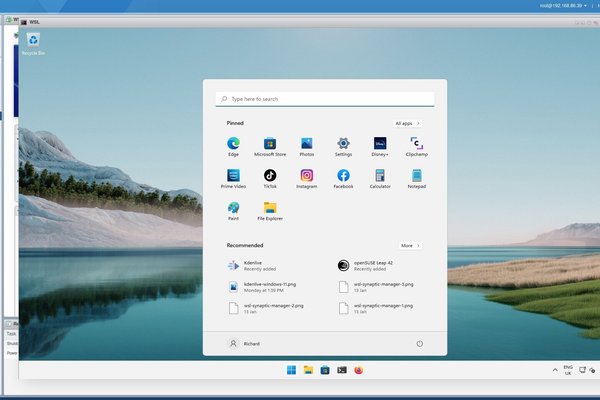The height and width of the screenshot is (400, 600).
Task: Click the More button in Recommended
Action: (410, 245)
